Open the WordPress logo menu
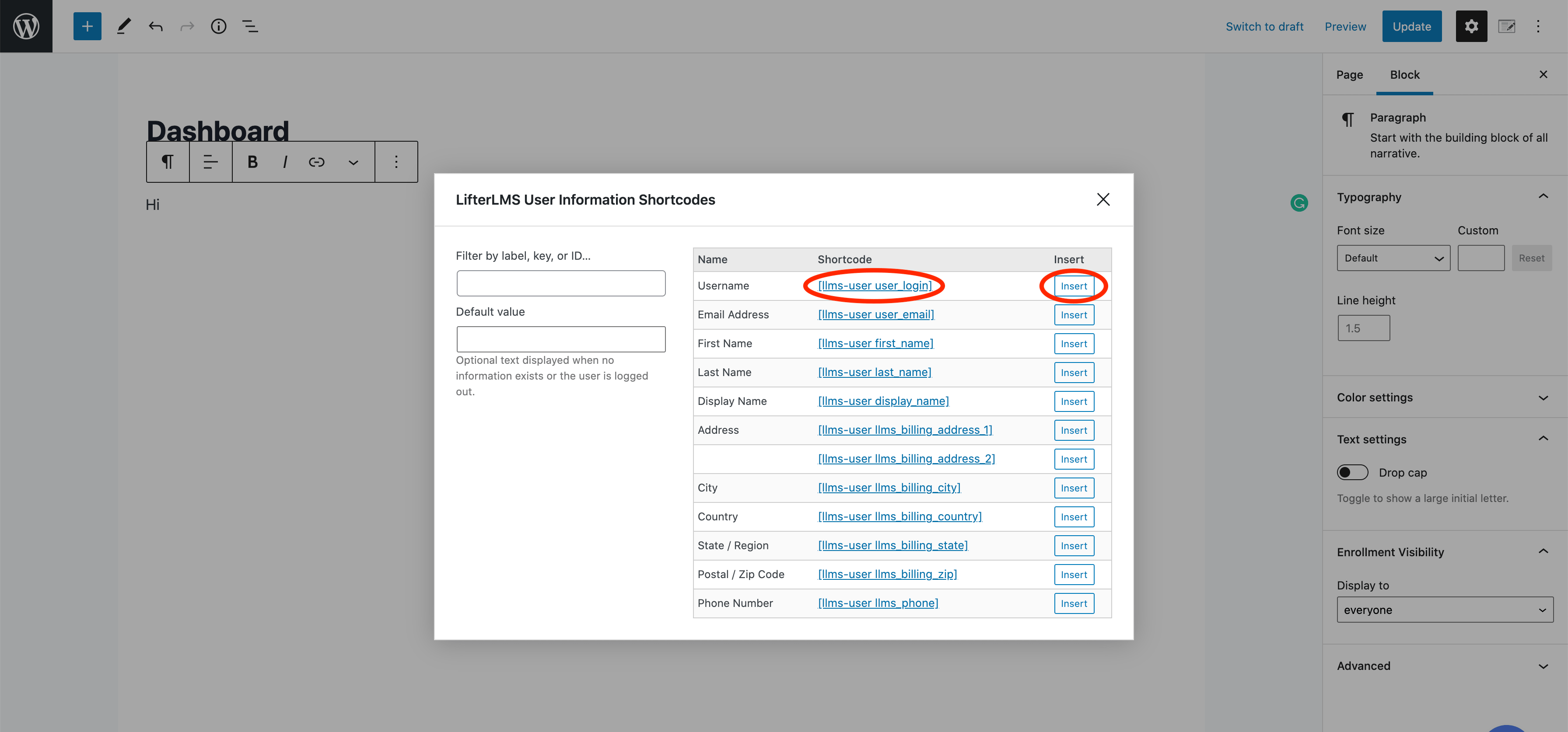 pyautogui.click(x=26, y=26)
